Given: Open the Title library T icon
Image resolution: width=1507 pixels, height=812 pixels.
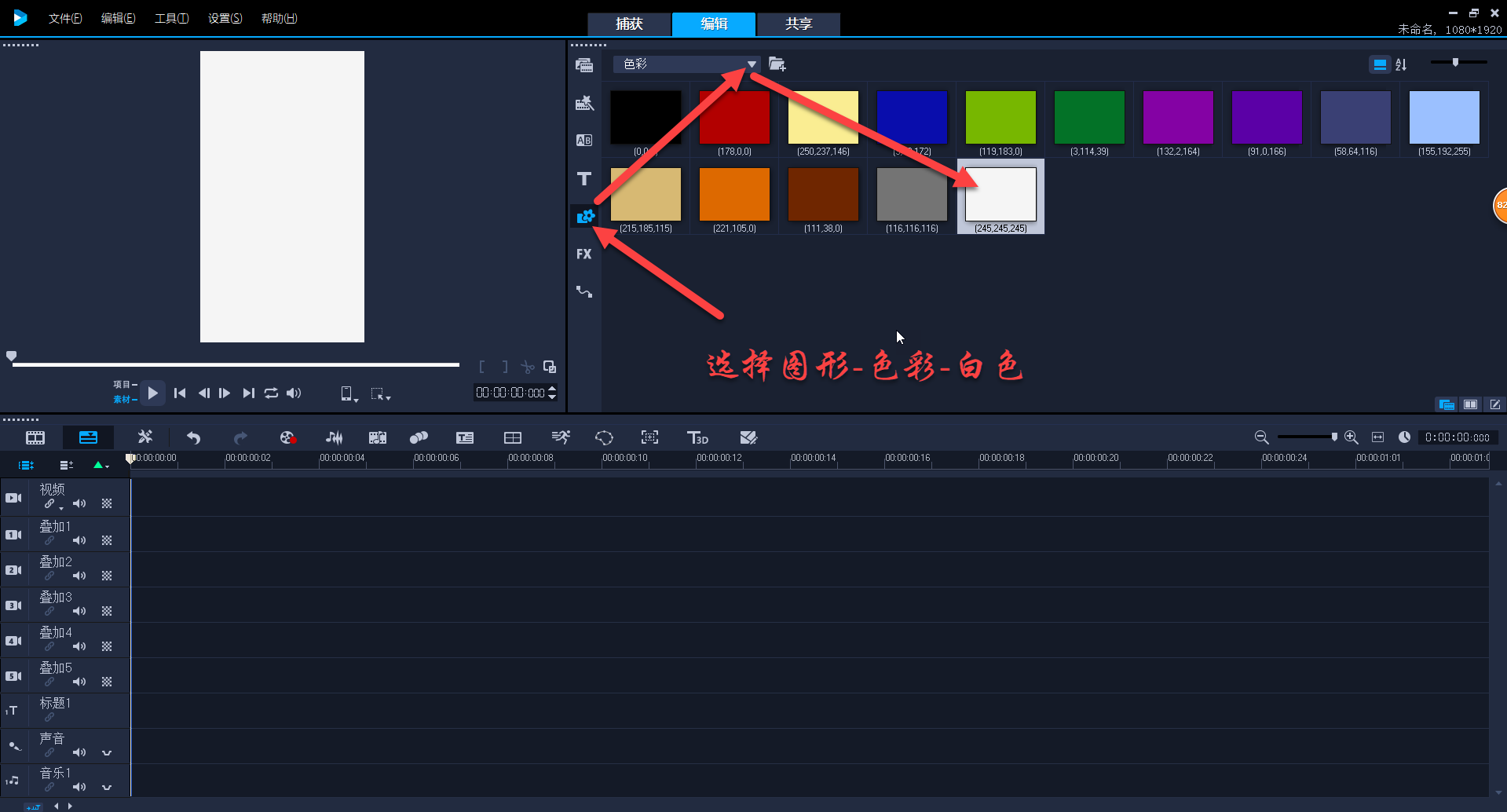Looking at the screenshot, I should click(x=584, y=179).
